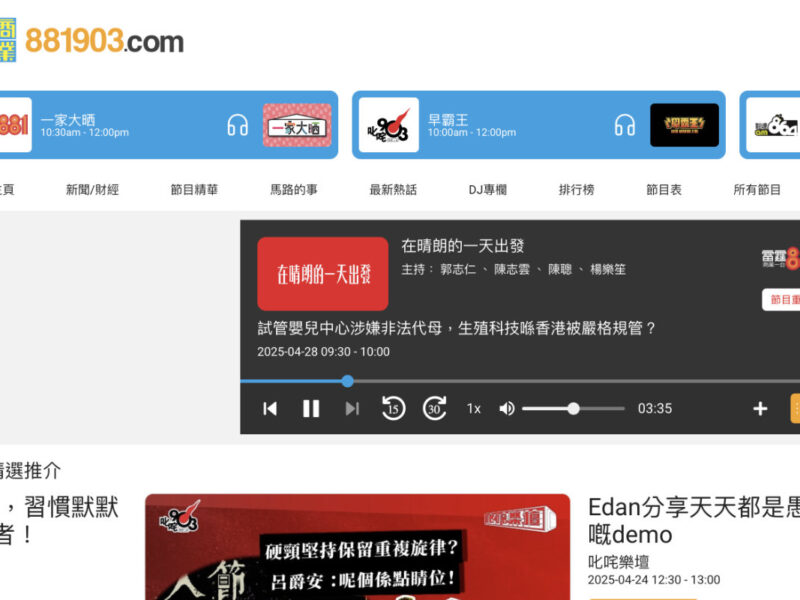Click the 叱咤903 station logo
Viewport: 800px width, 600px height.
pos(389,125)
